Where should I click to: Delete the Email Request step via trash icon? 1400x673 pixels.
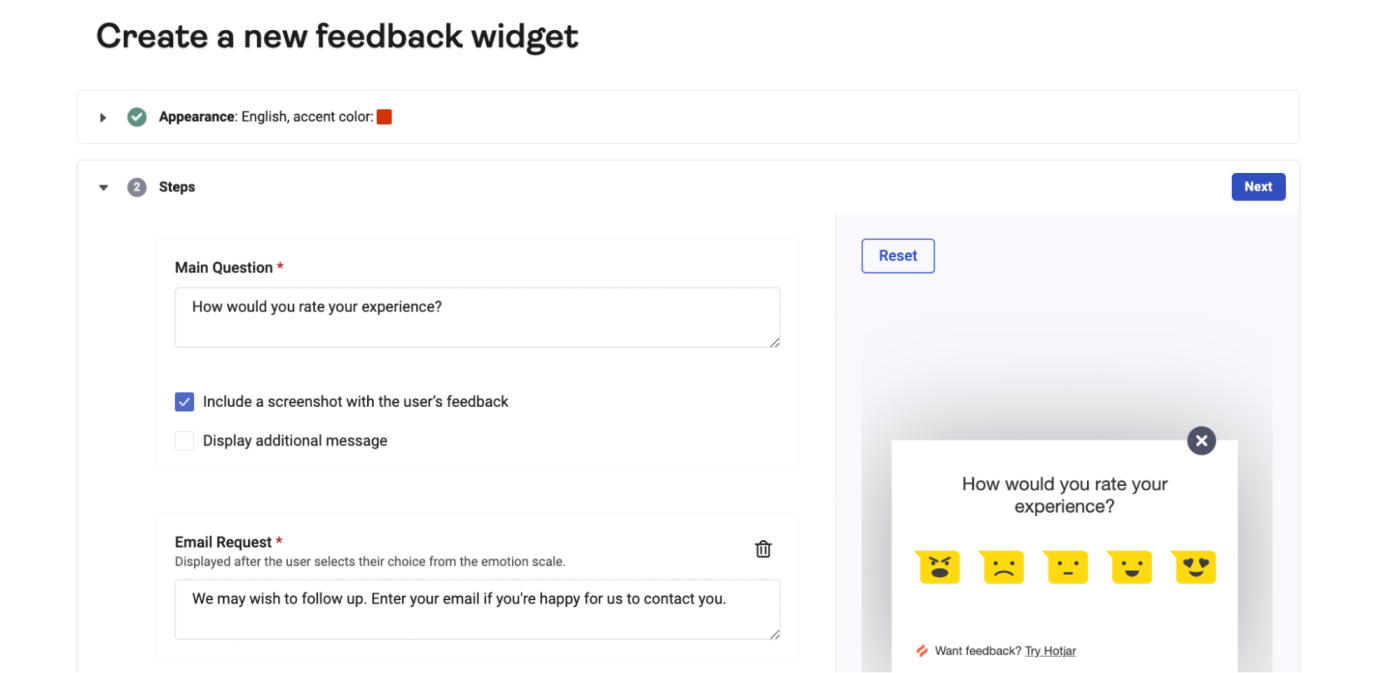[763, 549]
